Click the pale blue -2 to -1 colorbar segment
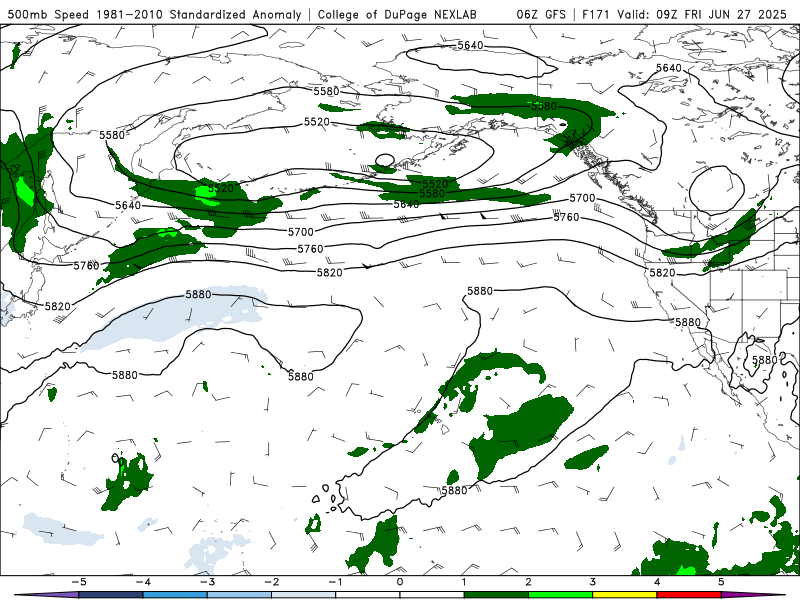 pos(304,595)
